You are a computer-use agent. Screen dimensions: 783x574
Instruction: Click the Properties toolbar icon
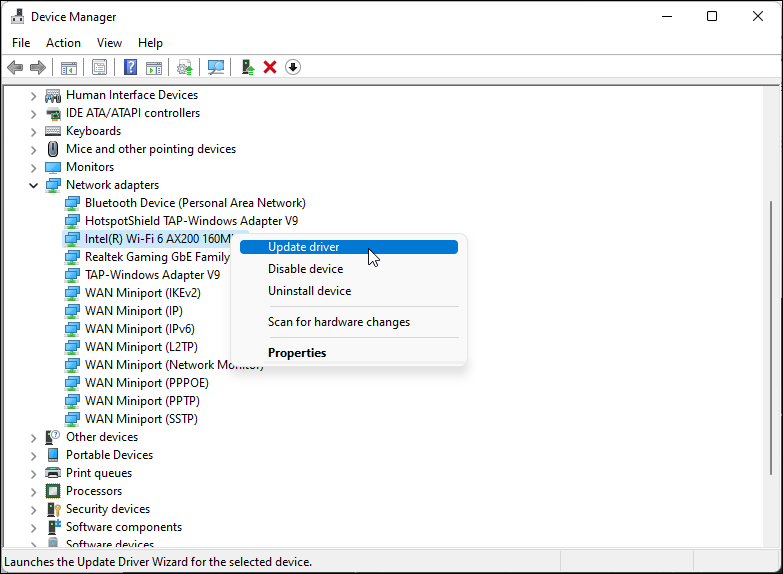99,67
